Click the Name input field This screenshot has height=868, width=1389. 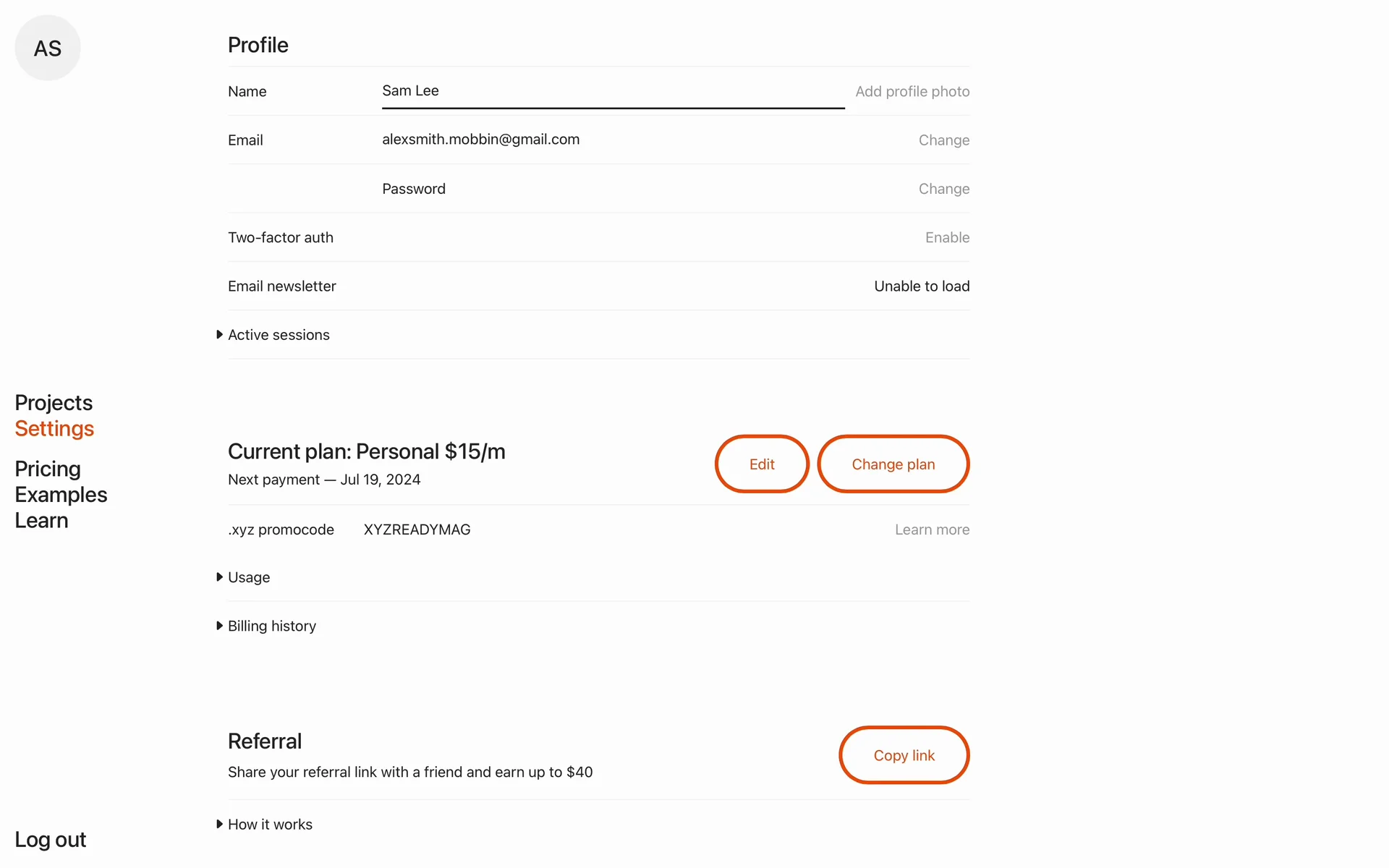pyautogui.click(x=612, y=91)
